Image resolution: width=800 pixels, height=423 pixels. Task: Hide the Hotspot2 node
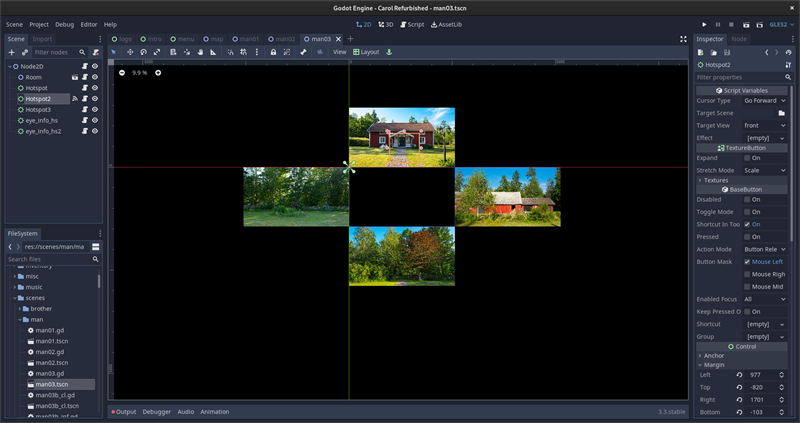(x=95, y=98)
